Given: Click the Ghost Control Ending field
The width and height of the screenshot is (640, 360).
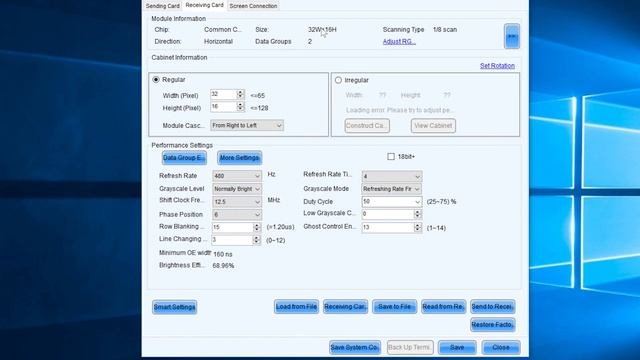Looking at the screenshot, I should pyautogui.click(x=387, y=227).
